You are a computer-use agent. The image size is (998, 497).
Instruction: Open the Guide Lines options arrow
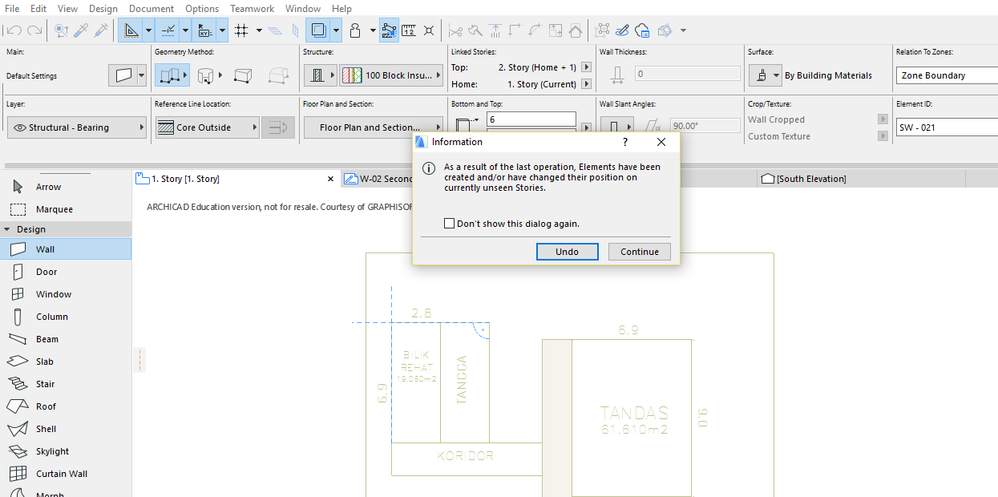coord(149,30)
